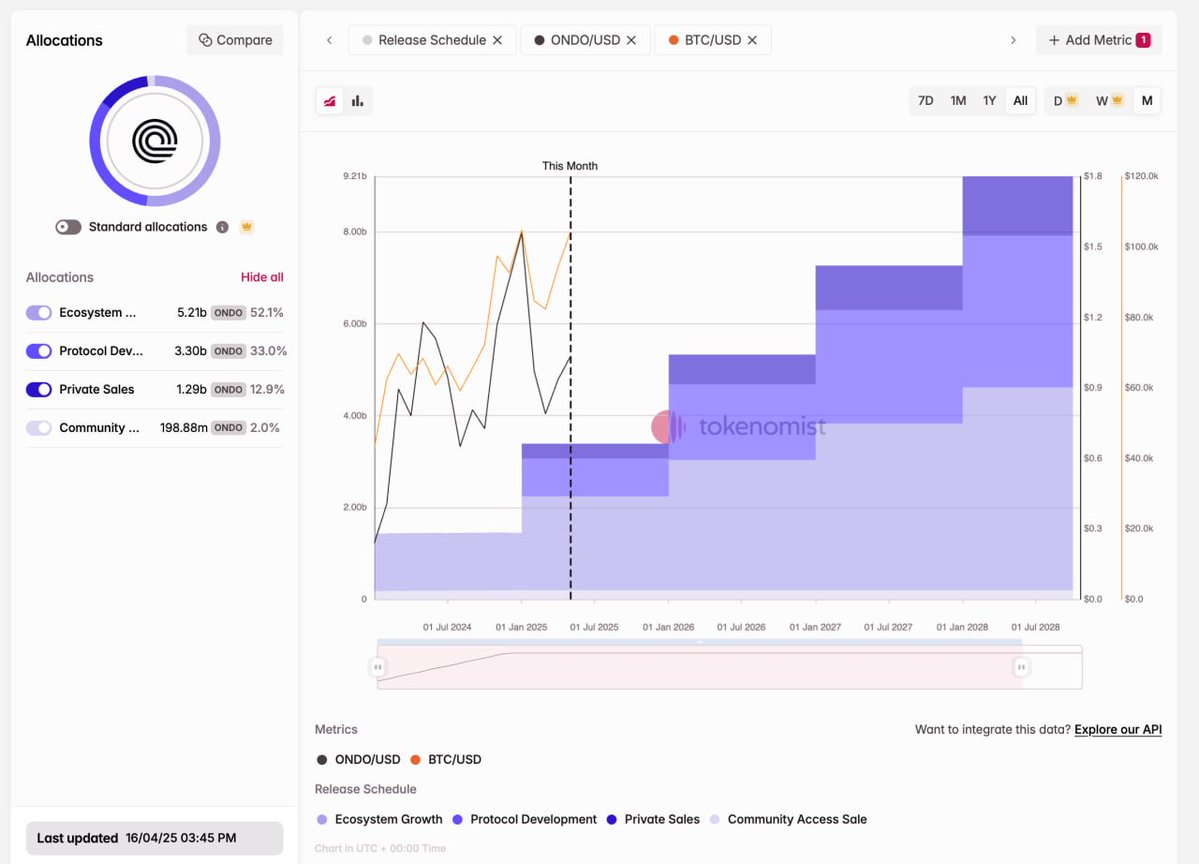The width and height of the screenshot is (1199, 864).
Task: Turn off the Private Sales allocation toggle
Action: click(39, 390)
